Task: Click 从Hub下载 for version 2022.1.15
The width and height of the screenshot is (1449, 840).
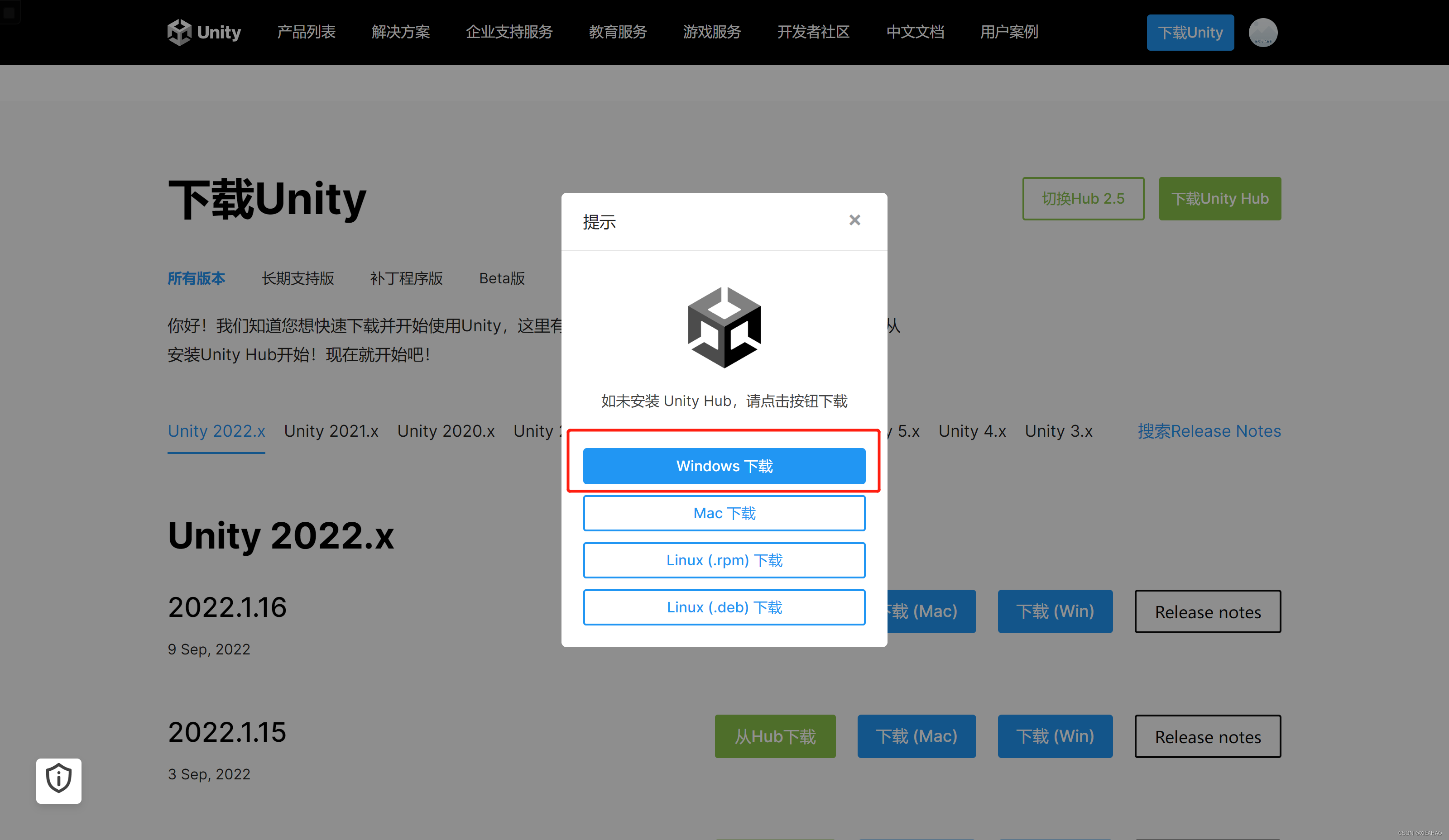Action: 774,736
